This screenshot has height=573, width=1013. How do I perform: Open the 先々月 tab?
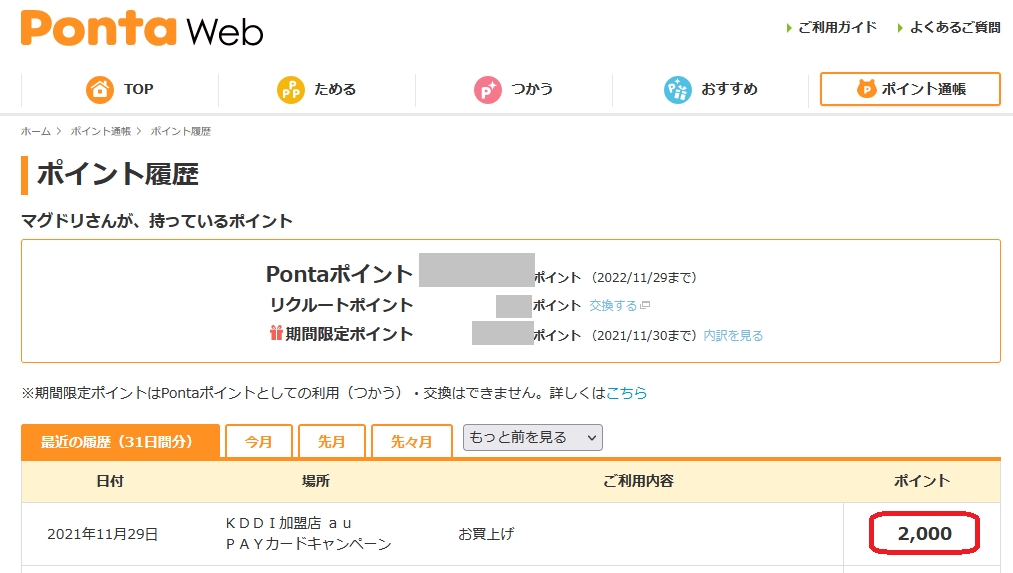(411, 441)
